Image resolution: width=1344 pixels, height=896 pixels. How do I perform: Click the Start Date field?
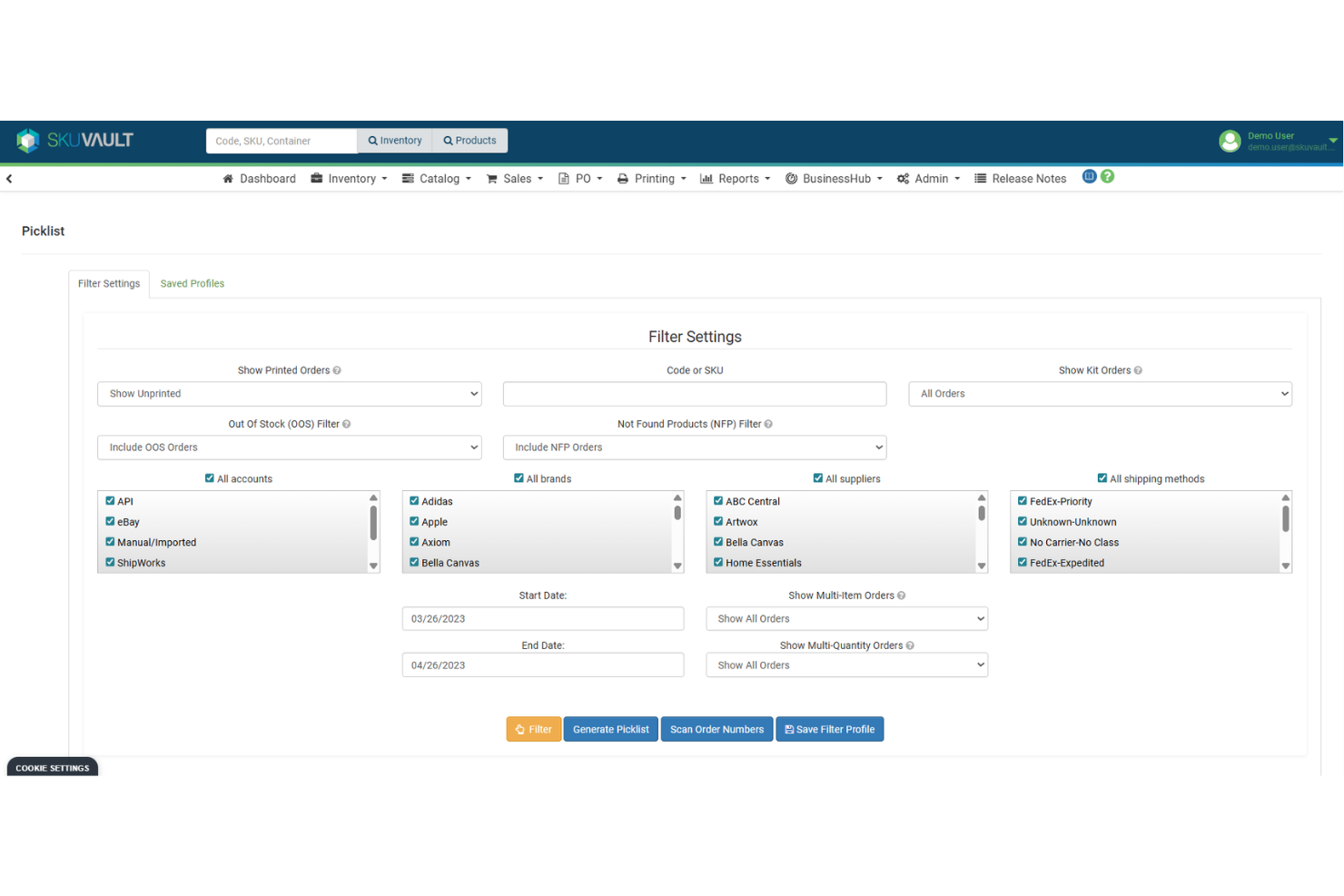point(542,618)
